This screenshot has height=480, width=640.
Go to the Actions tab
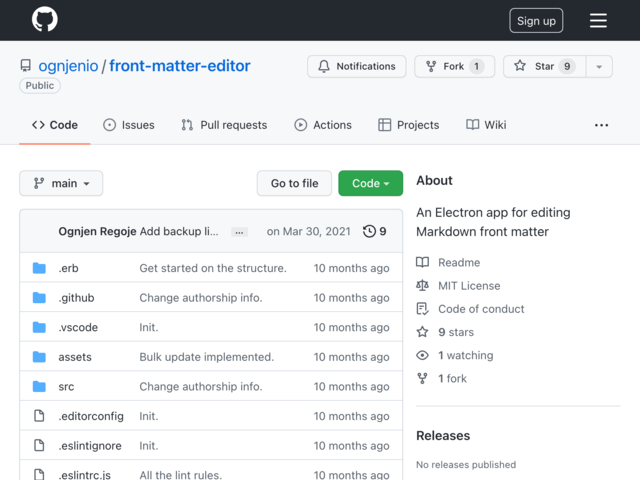point(323,125)
